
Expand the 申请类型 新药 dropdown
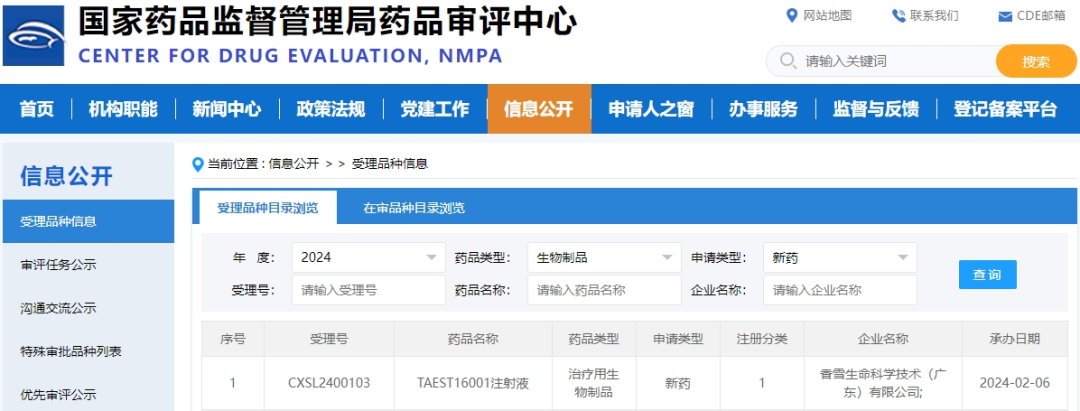[x=839, y=257]
